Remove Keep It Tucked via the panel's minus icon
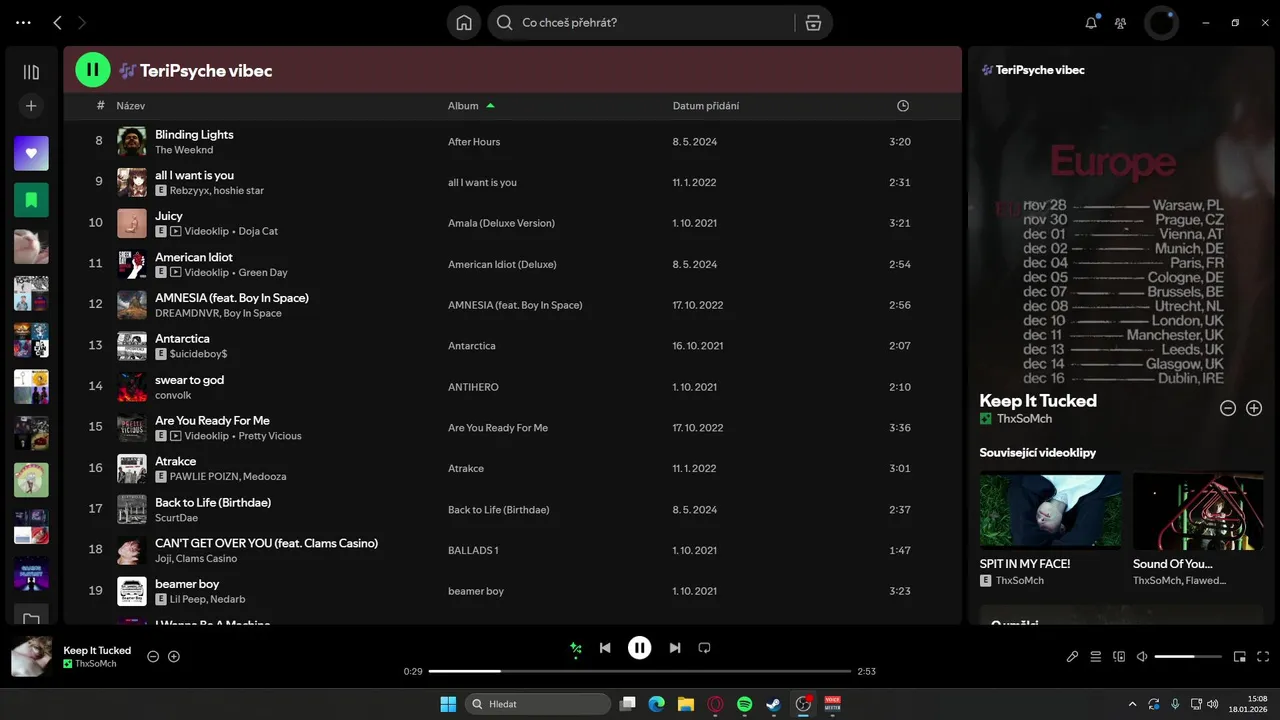 1228,408
